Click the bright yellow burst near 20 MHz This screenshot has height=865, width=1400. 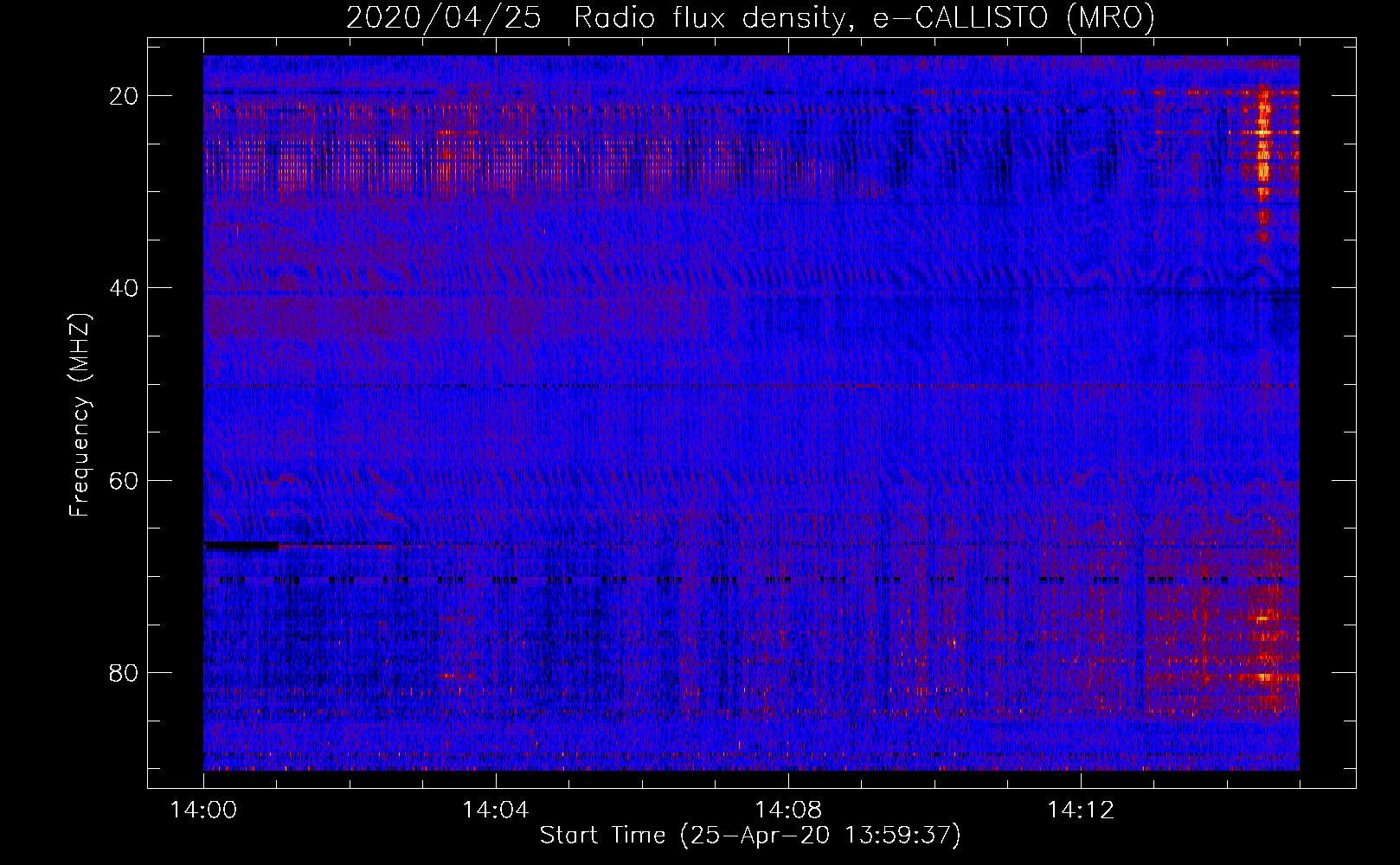1263,143
